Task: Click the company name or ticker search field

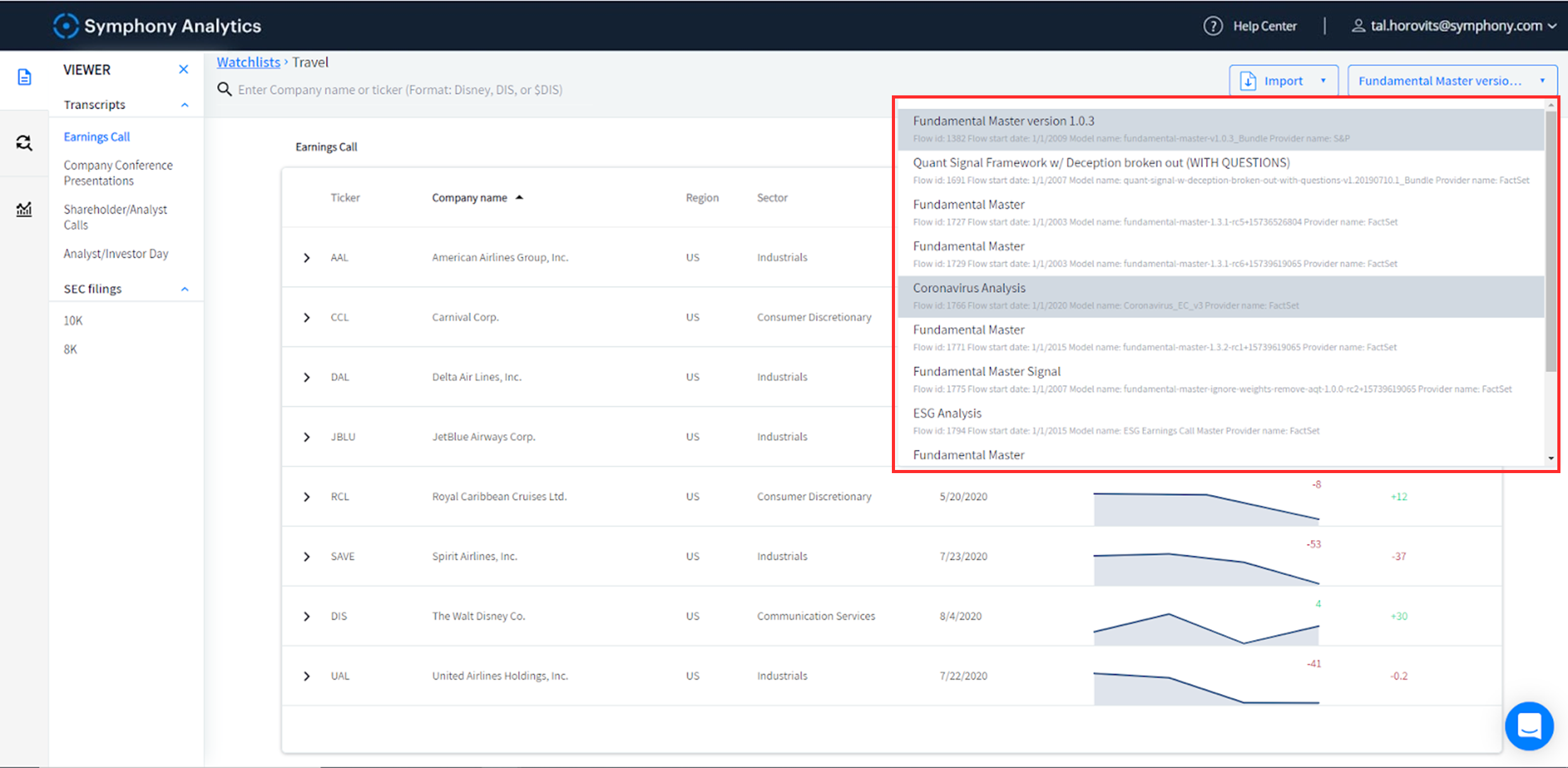Action: (x=400, y=90)
